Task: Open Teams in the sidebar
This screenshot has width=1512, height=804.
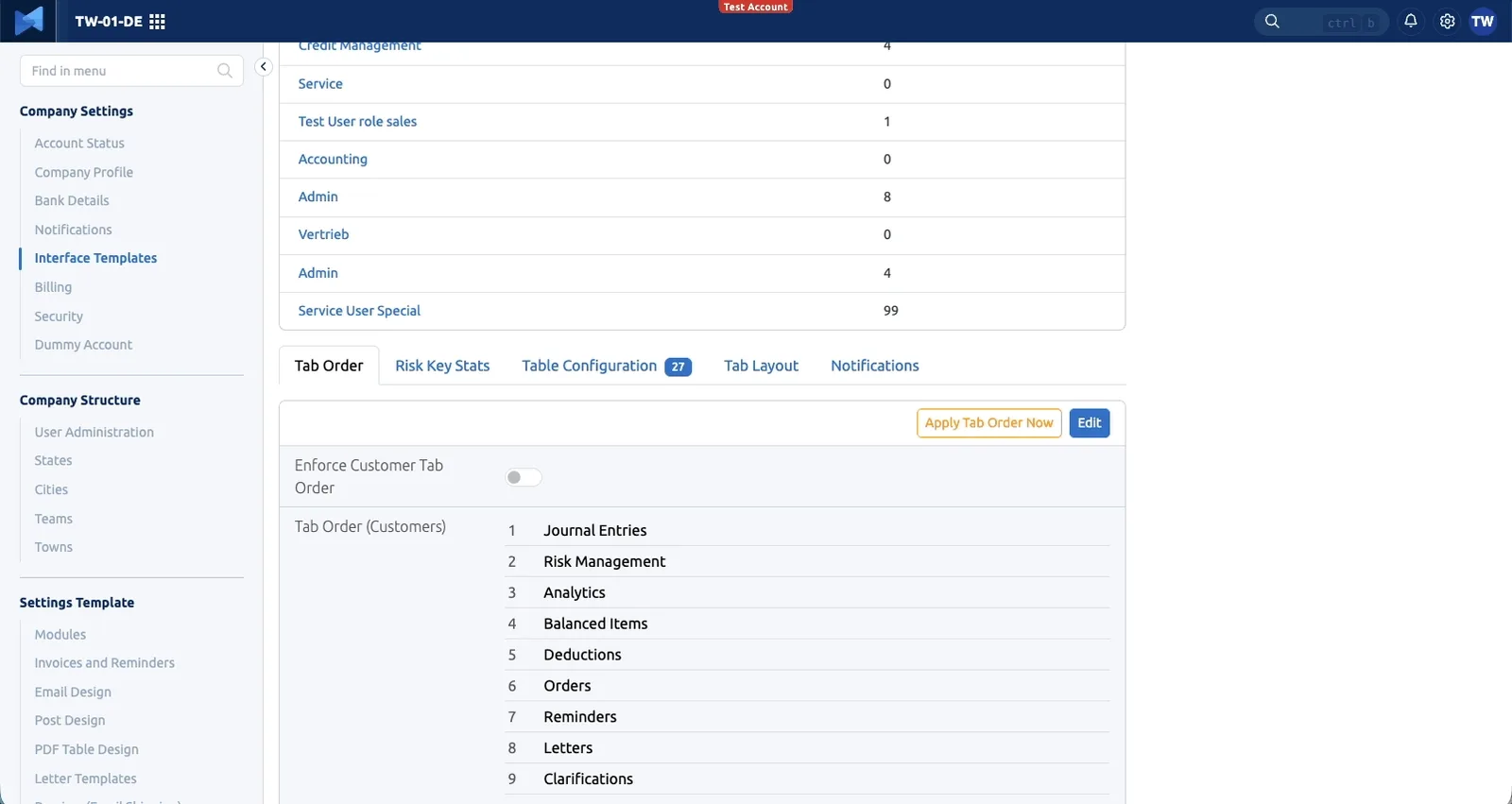Action: click(x=54, y=519)
